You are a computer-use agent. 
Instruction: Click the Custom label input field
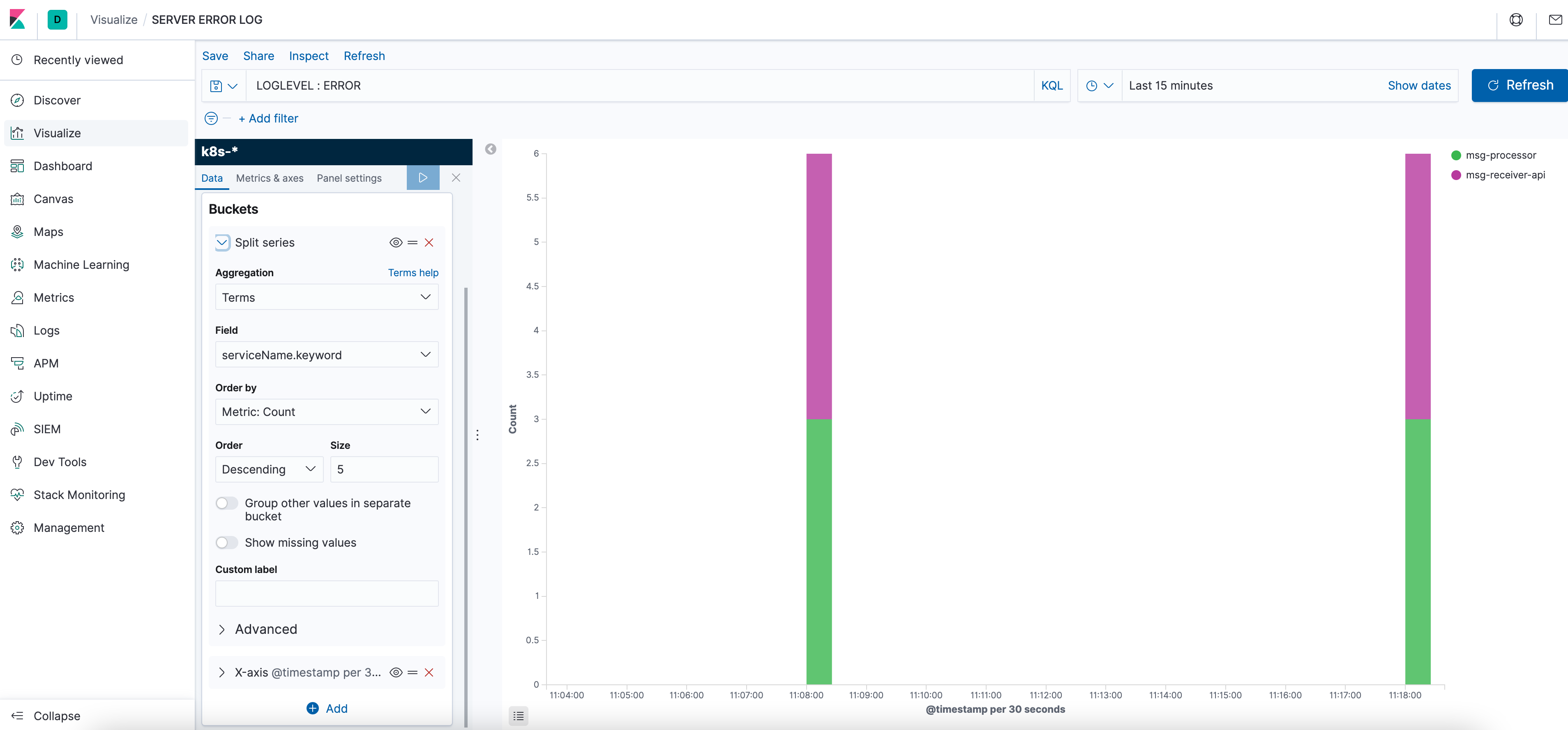coord(326,593)
